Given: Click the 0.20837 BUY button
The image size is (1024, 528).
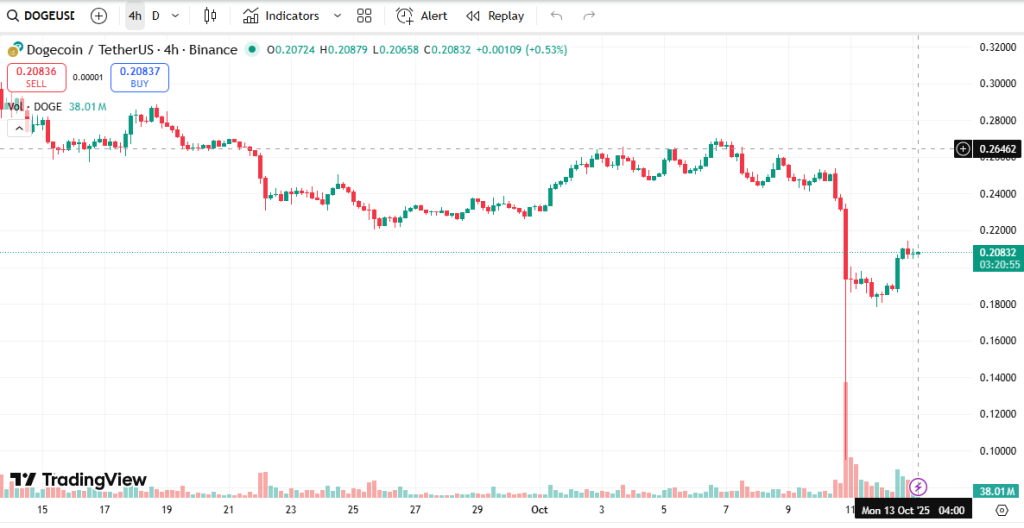Looking at the screenshot, I should [140, 77].
